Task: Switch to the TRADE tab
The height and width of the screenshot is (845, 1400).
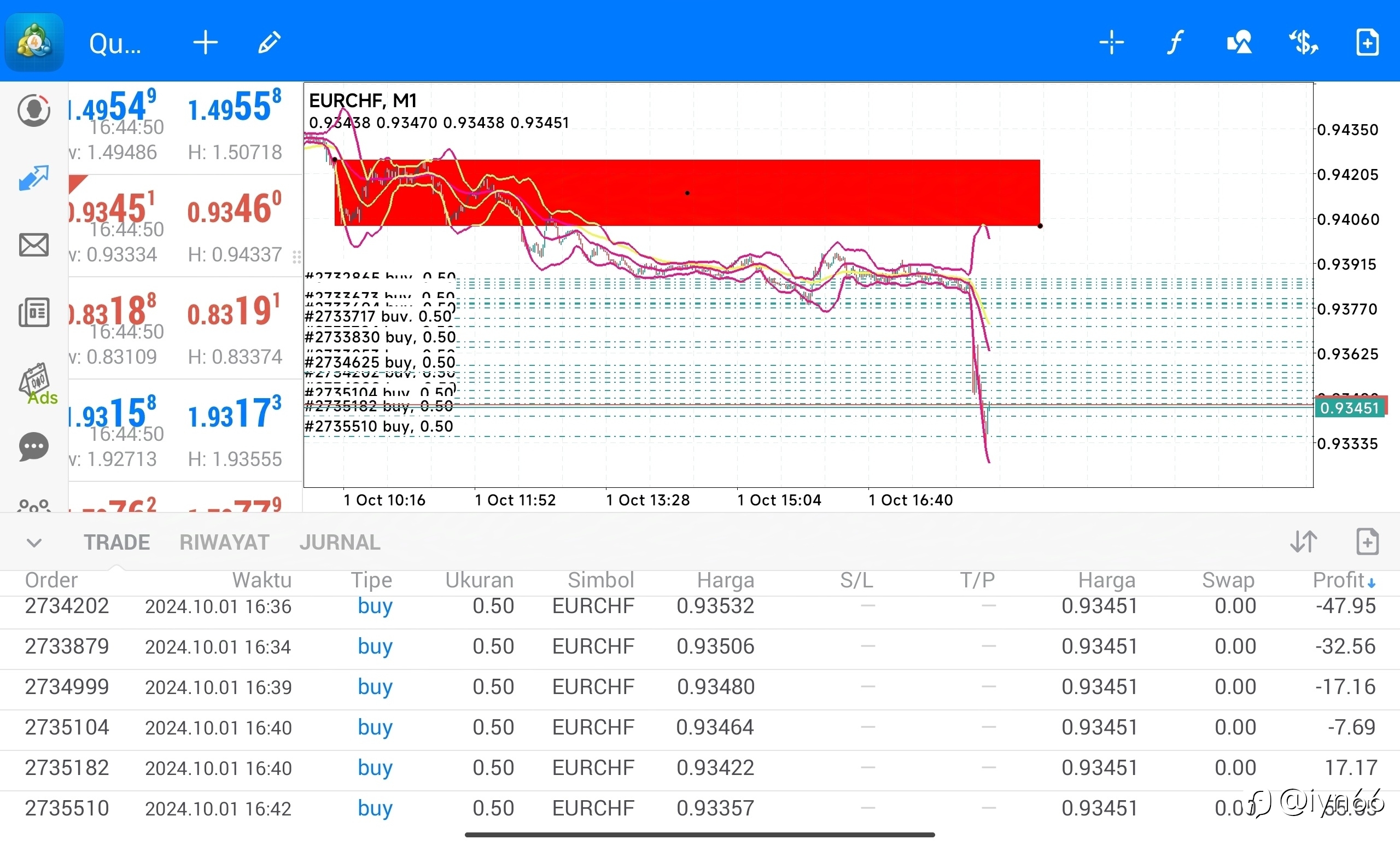Action: (117, 542)
